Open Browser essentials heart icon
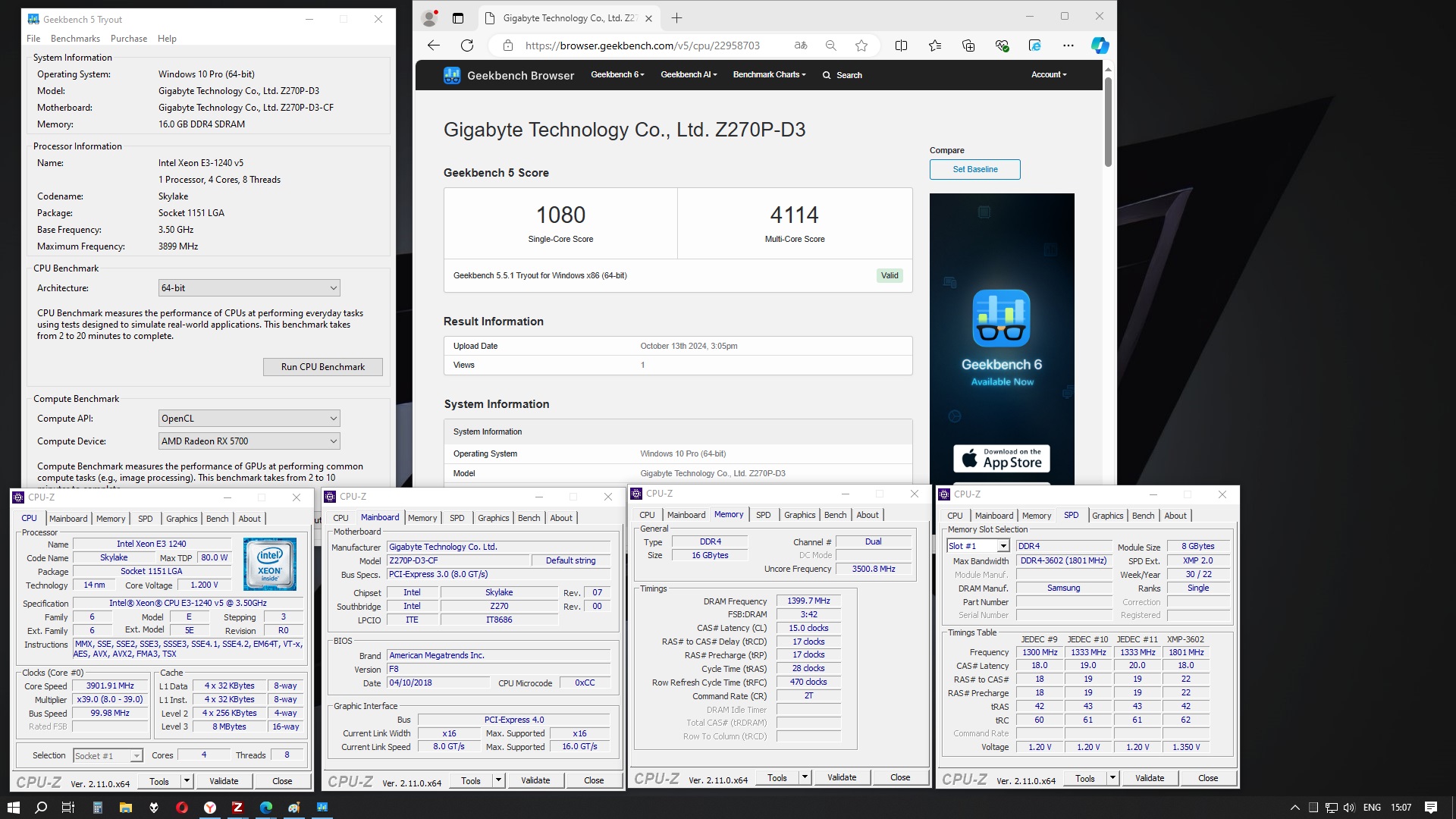The image size is (1456, 819). (1002, 45)
